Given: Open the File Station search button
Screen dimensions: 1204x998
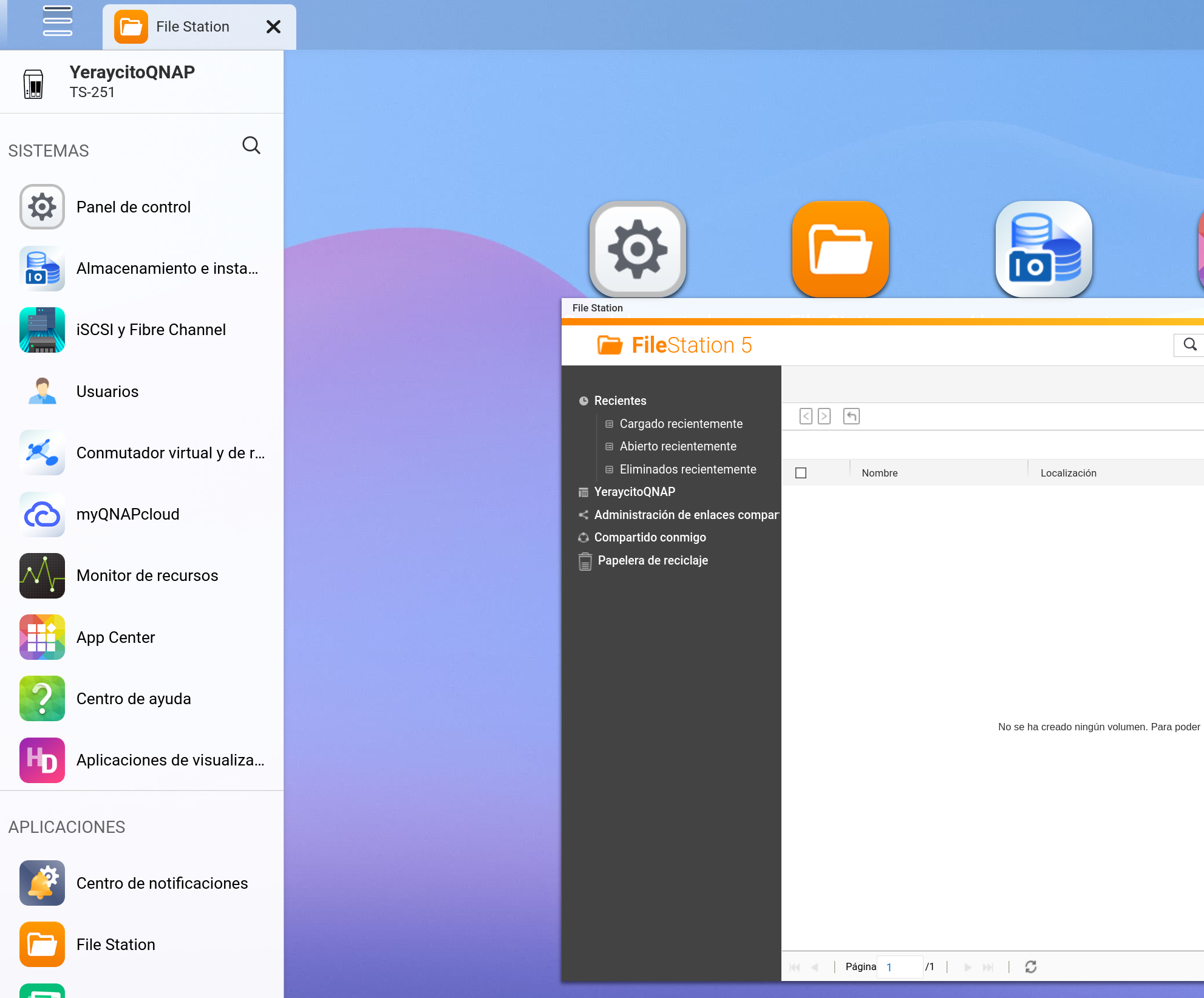Looking at the screenshot, I should pos(1189,345).
